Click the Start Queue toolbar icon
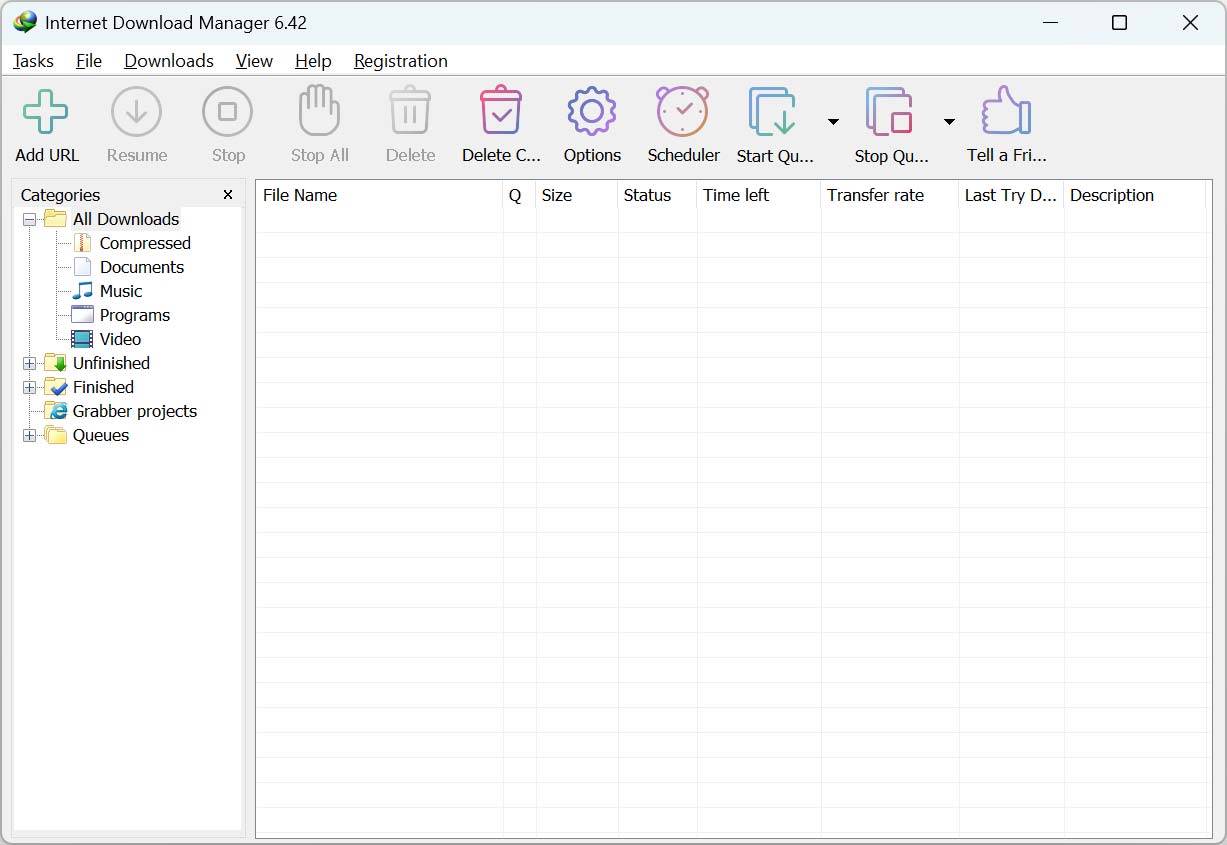Image resolution: width=1227 pixels, height=845 pixels. [x=773, y=112]
